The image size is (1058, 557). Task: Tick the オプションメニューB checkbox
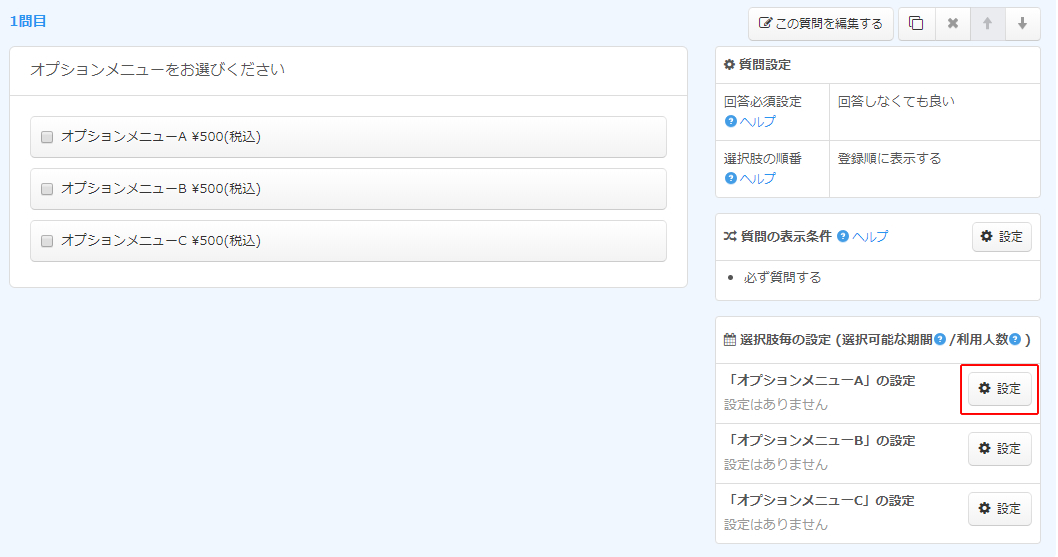click(47, 189)
